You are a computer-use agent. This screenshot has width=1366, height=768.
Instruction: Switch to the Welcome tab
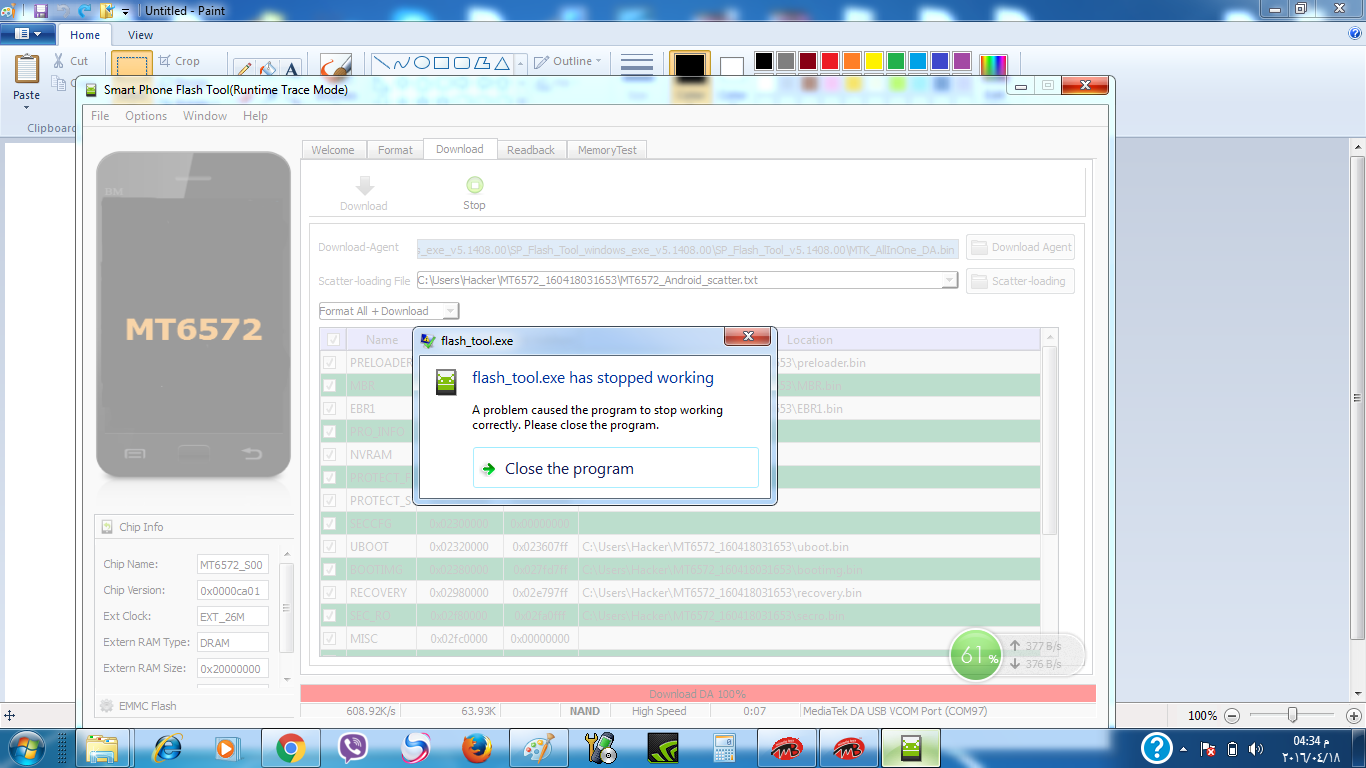pyautogui.click(x=333, y=150)
